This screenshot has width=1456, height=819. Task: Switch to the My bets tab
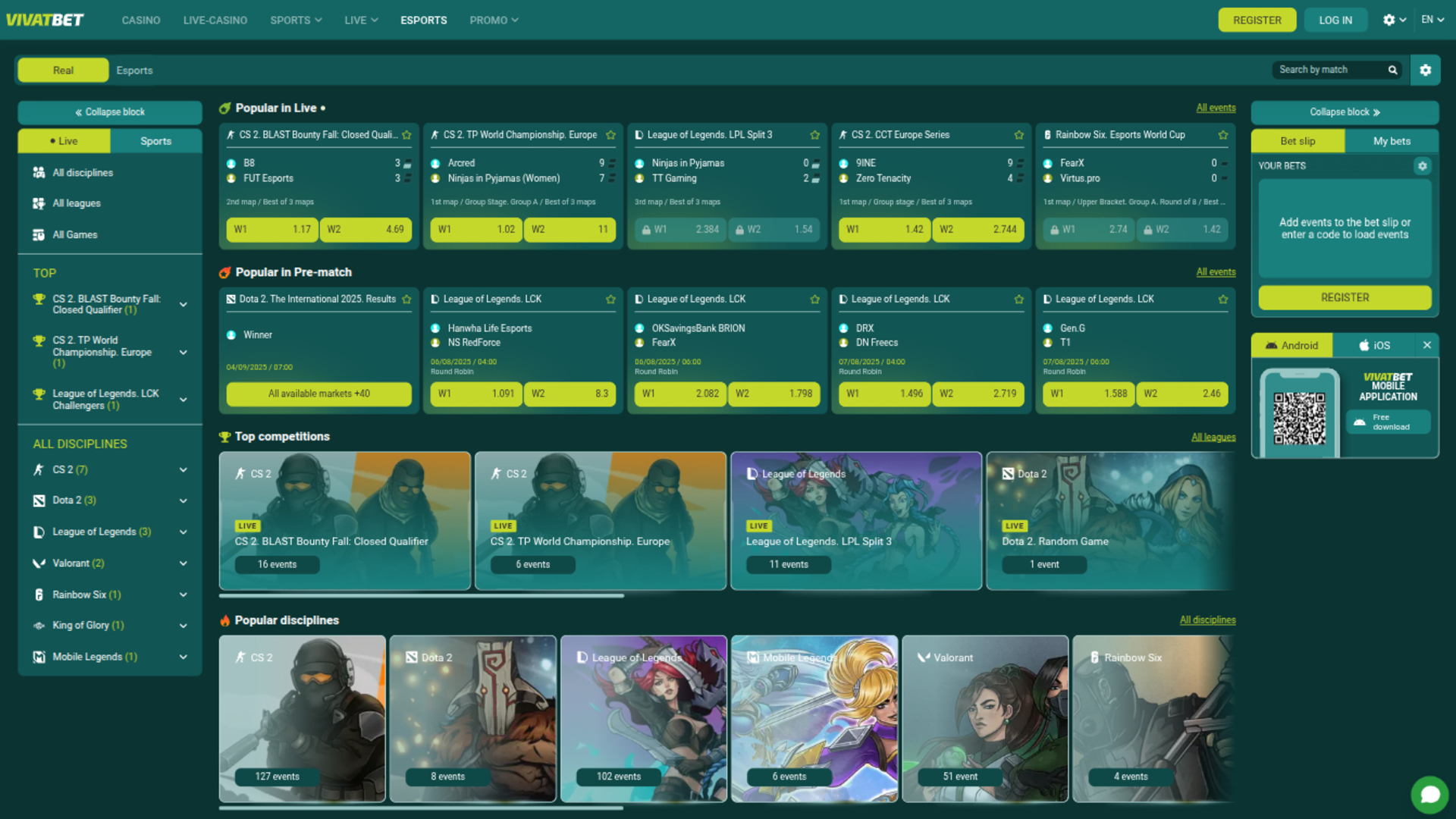[x=1392, y=141]
